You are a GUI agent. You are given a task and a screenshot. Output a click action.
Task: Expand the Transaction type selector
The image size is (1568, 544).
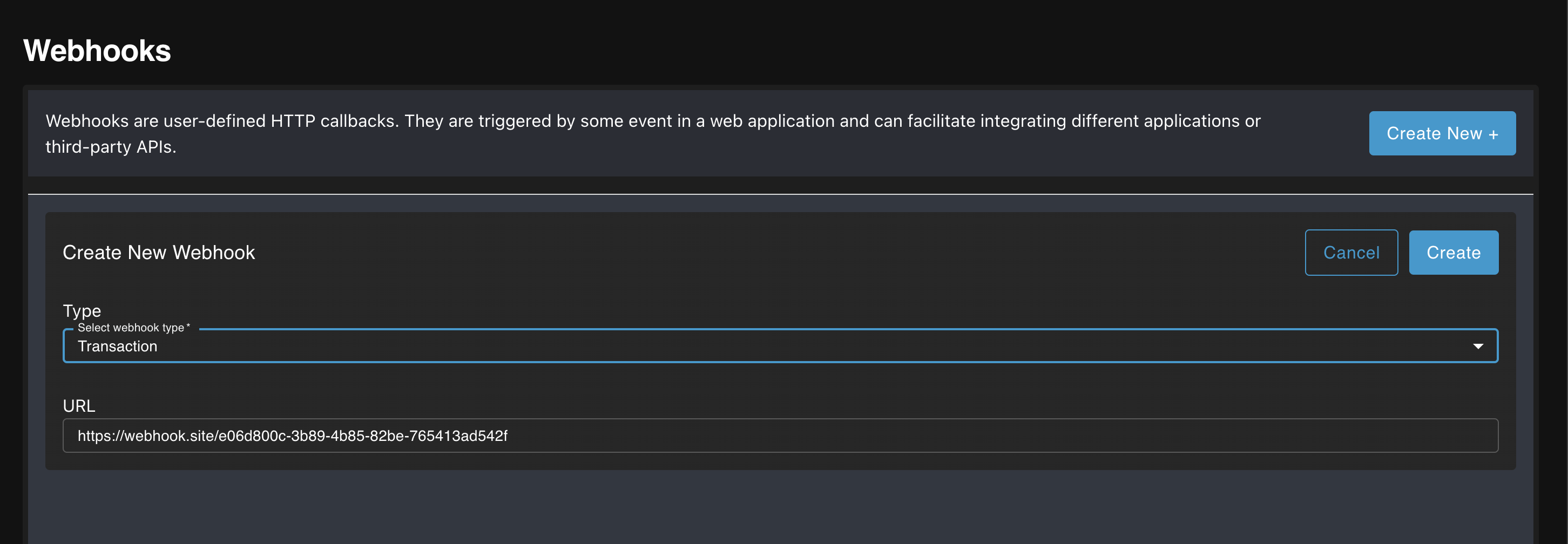tap(779, 345)
